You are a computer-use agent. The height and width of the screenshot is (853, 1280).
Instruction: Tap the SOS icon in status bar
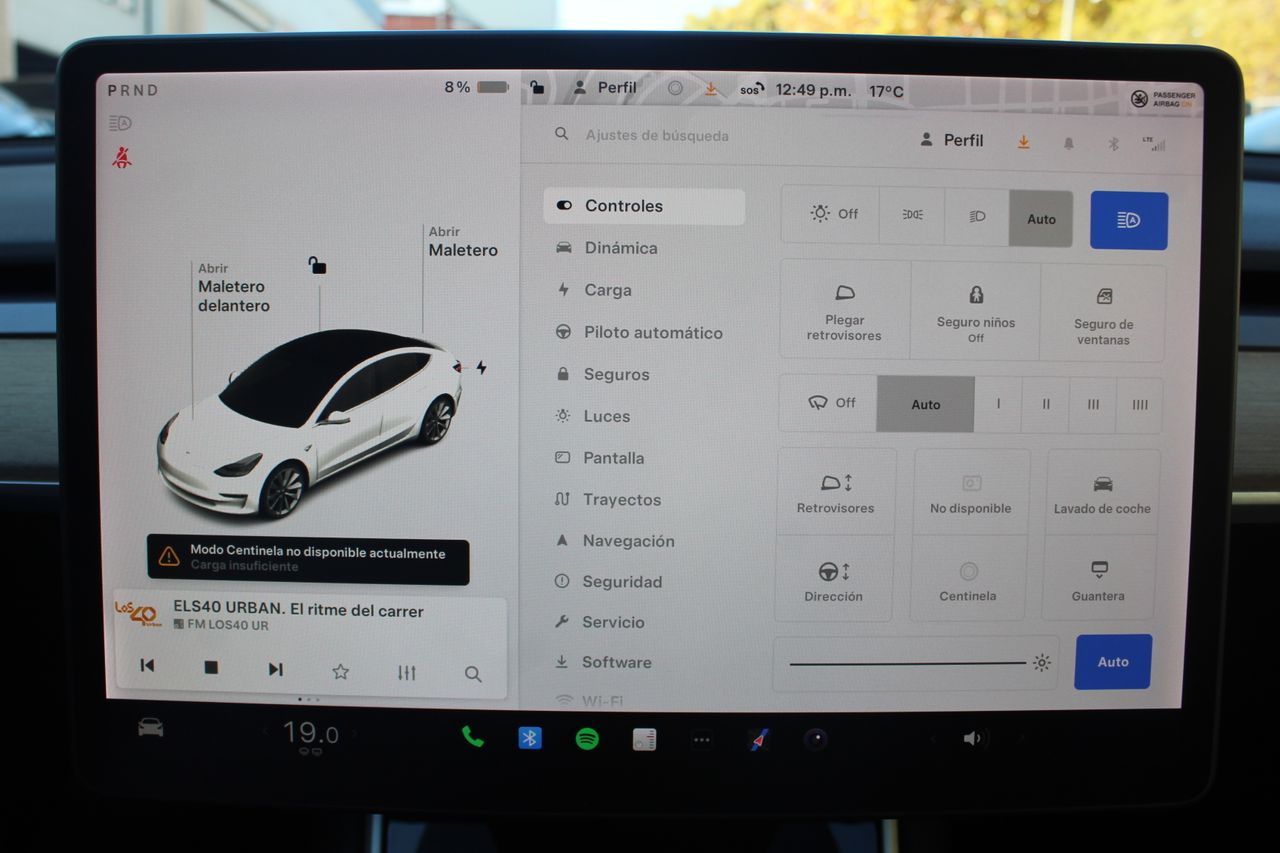[752, 89]
